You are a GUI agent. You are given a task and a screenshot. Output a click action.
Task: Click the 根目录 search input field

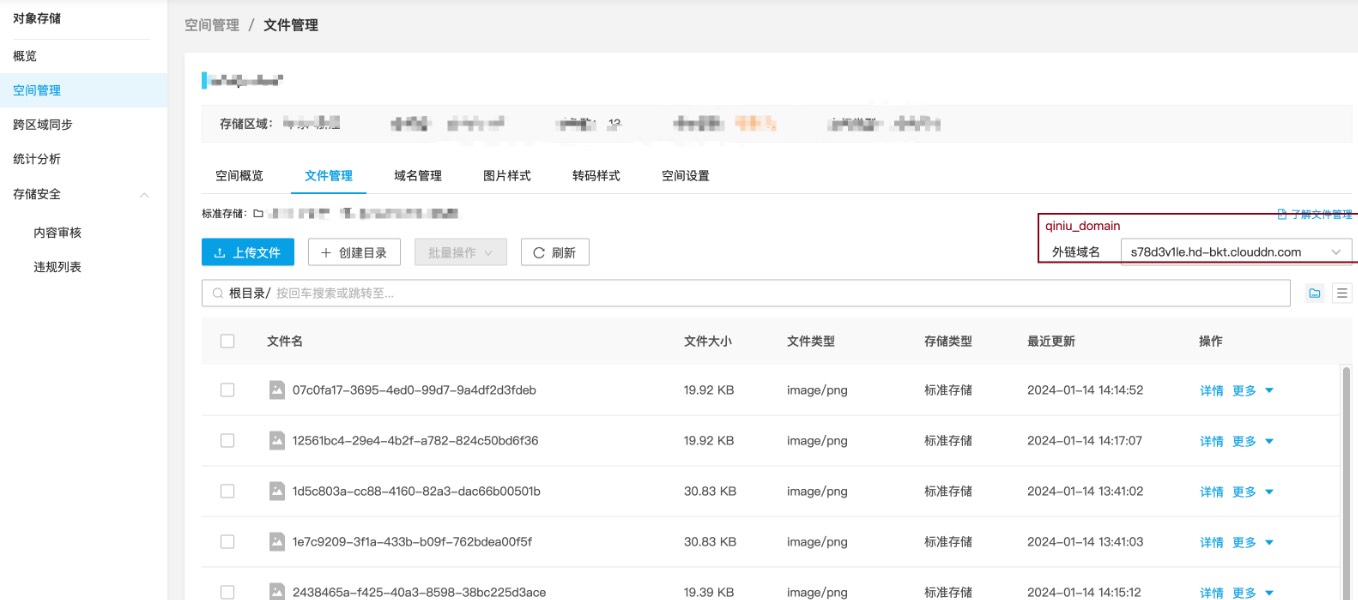pyautogui.click(x=780, y=293)
